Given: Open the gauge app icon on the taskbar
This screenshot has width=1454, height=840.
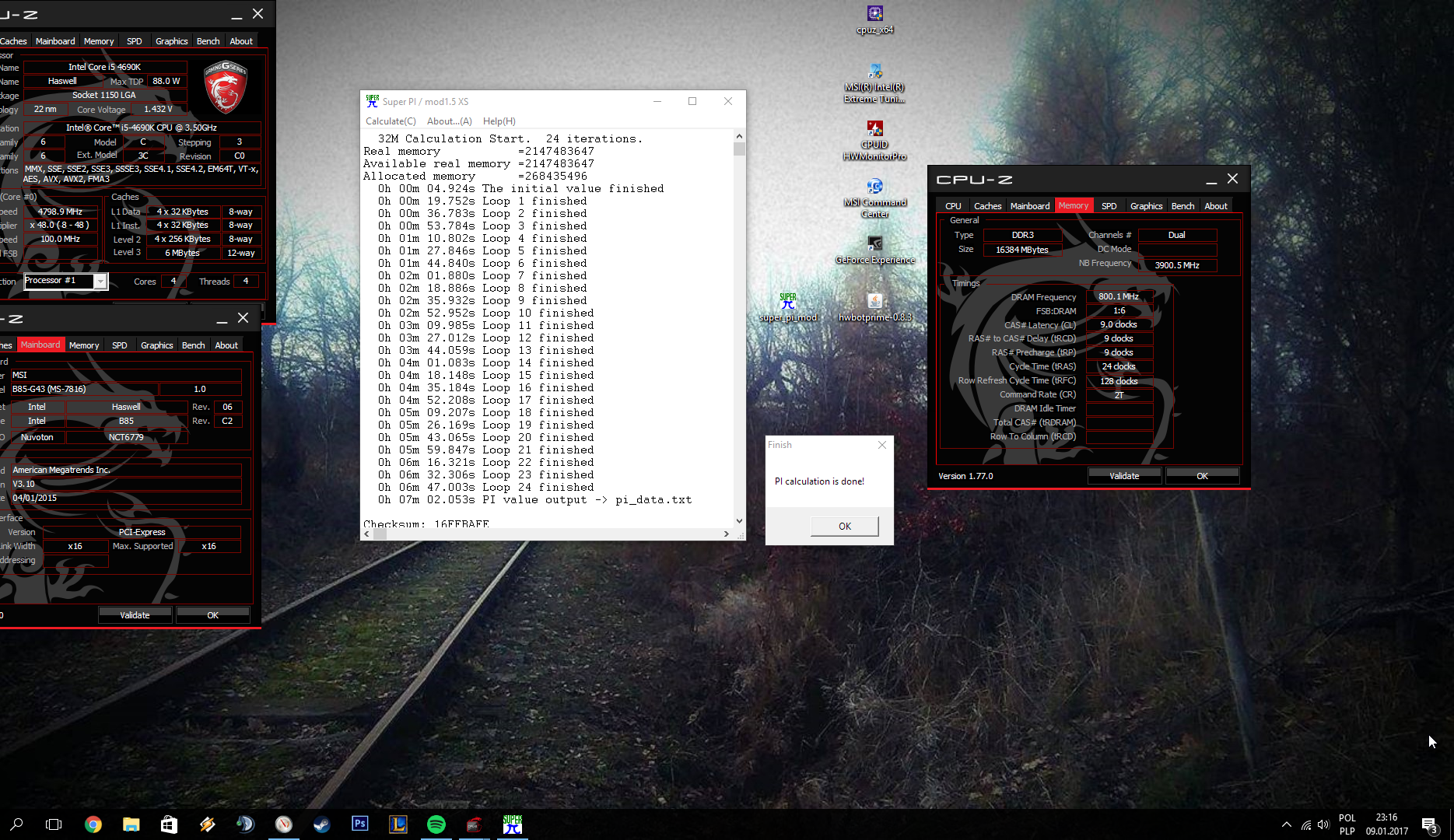Looking at the screenshot, I should (x=283, y=824).
